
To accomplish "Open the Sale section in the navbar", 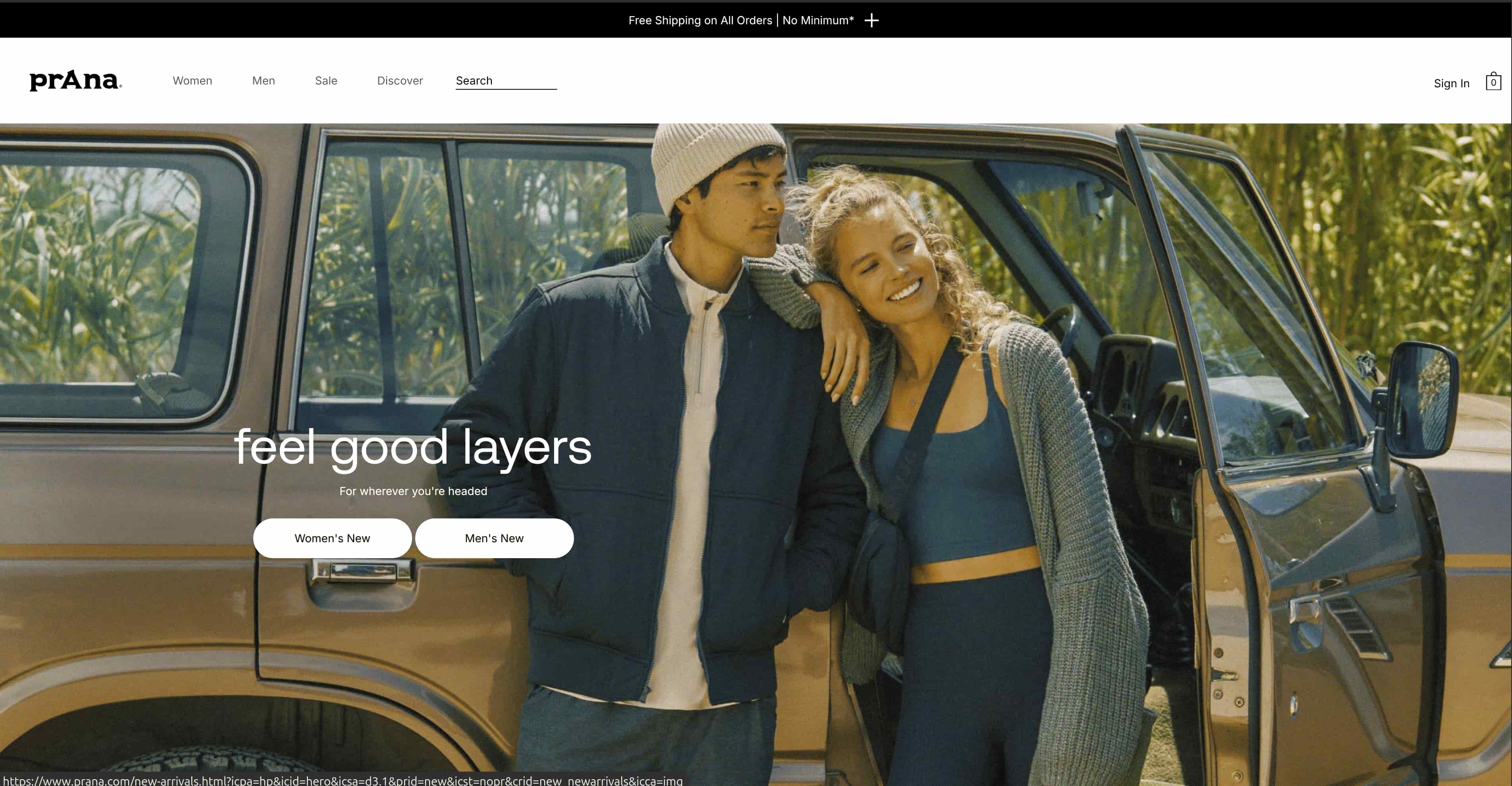I will (326, 81).
